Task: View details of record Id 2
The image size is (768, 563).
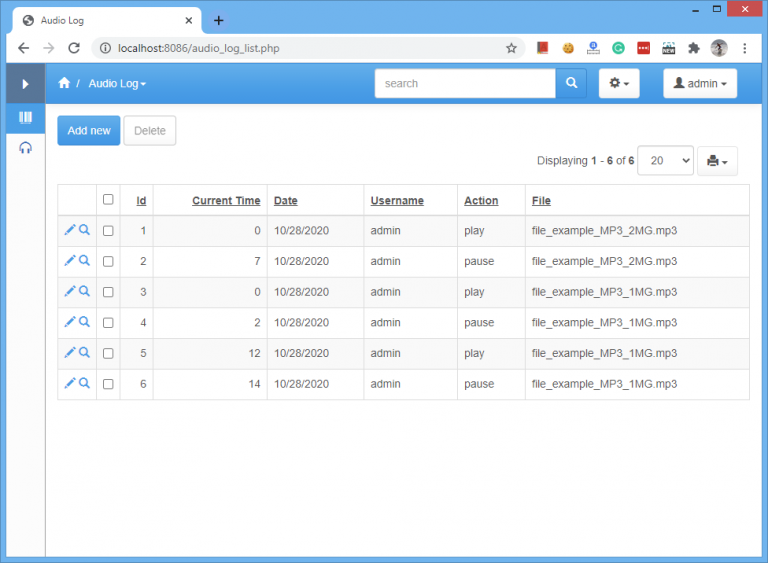Action: [85, 261]
